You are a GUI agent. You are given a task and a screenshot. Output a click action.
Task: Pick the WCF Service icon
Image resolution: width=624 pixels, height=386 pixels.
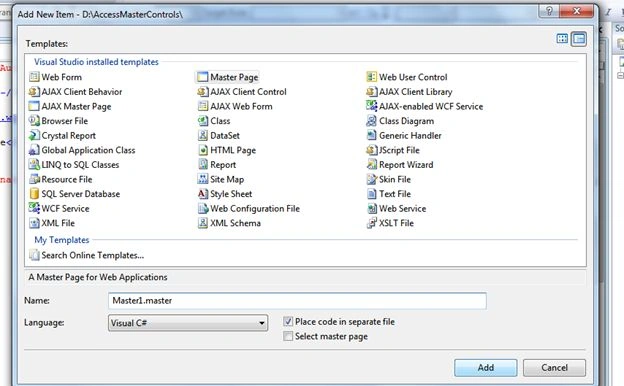coord(34,208)
